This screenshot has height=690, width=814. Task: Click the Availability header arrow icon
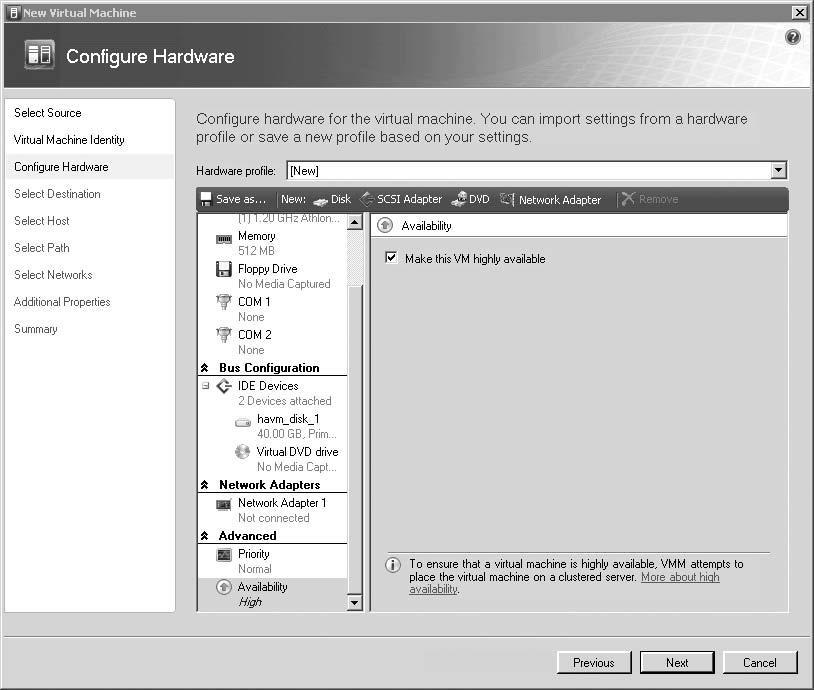pos(385,226)
